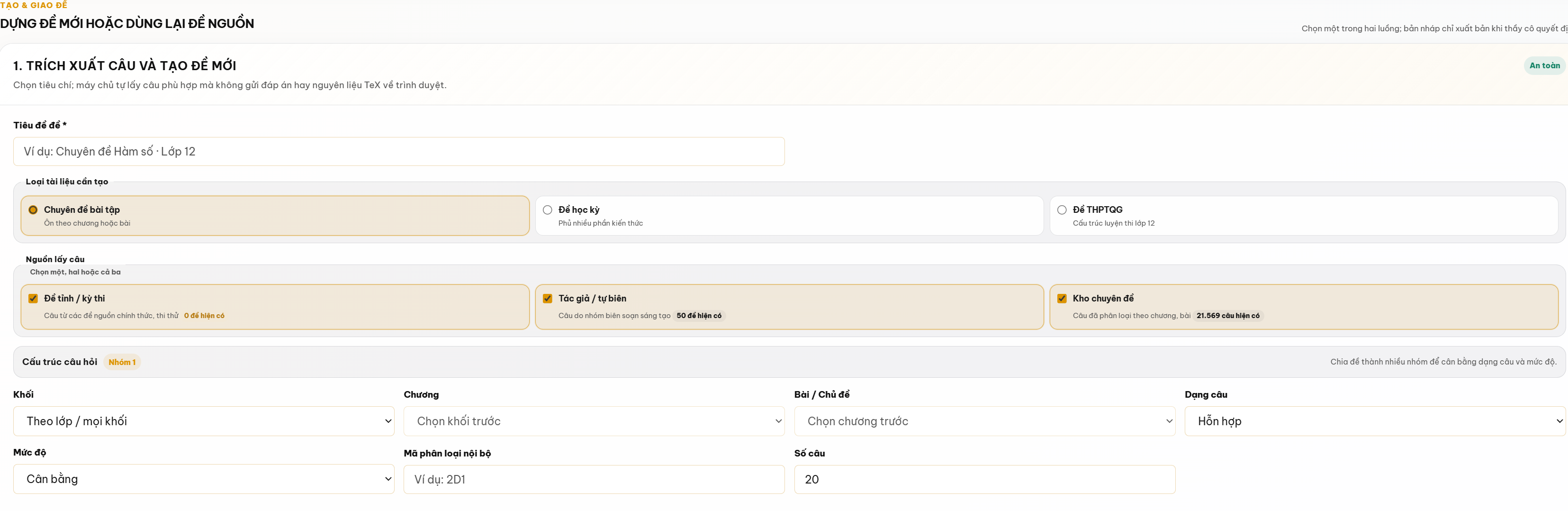The width and height of the screenshot is (1568, 511).
Task: Click the Nhóm 1 badge
Action: click(122, 362)
